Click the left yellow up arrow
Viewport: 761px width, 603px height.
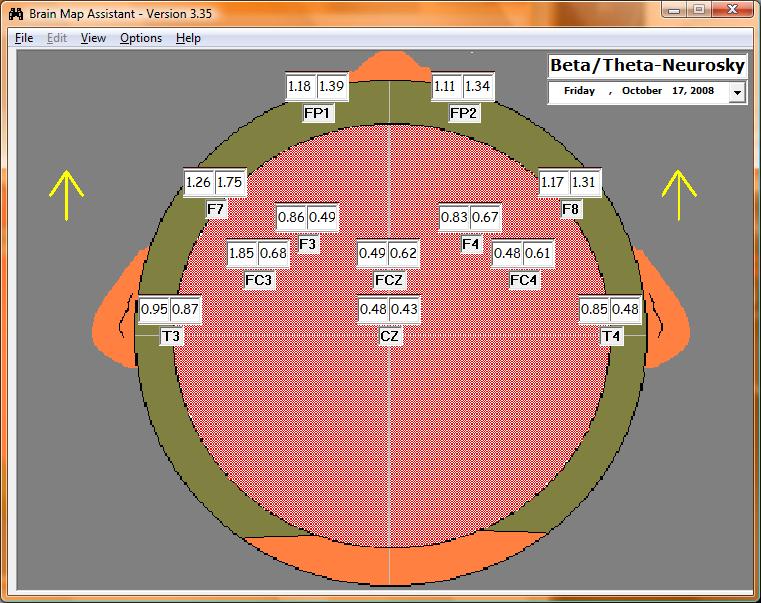[67, 194]
